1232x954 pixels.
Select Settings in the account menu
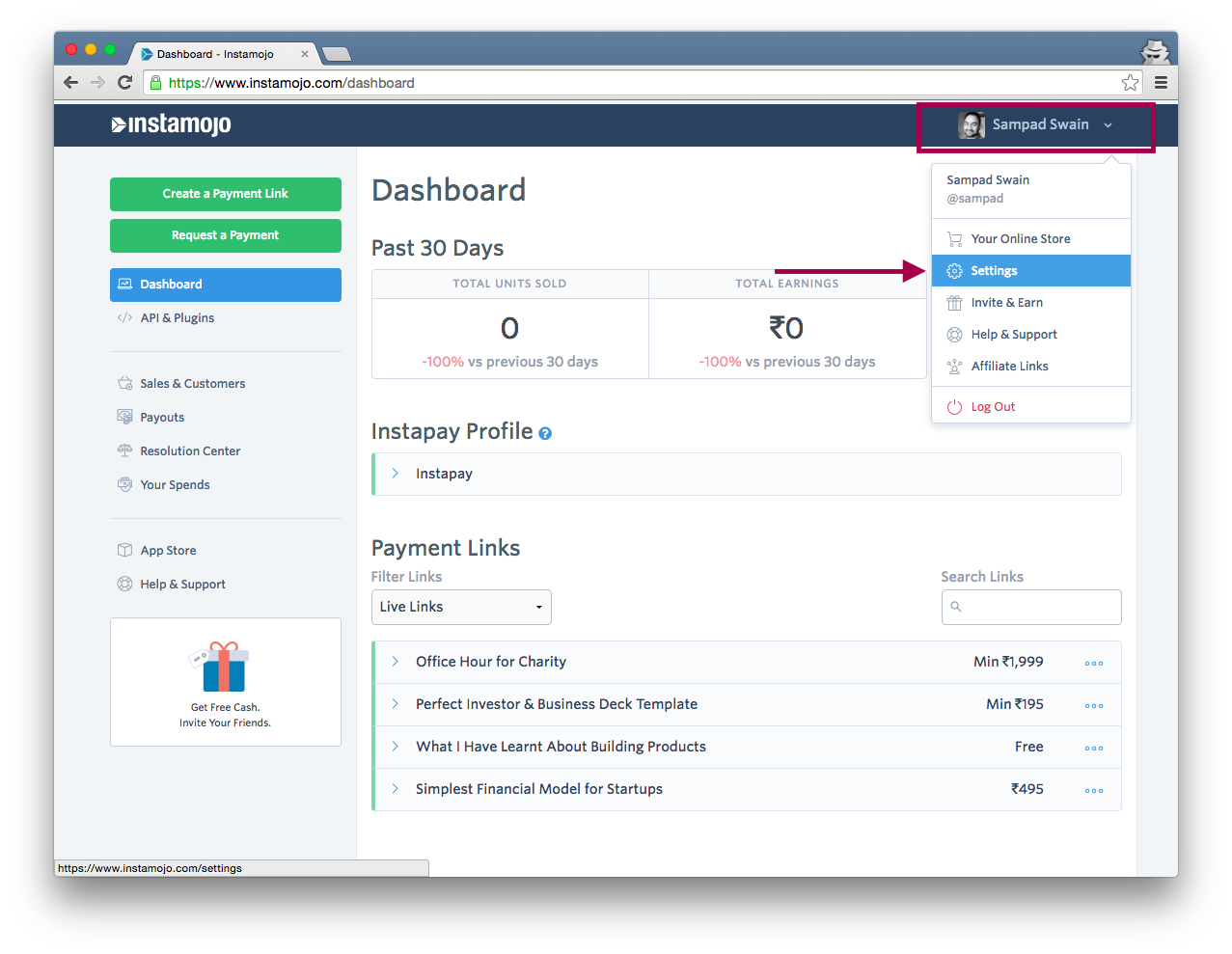click(1031, 271)
